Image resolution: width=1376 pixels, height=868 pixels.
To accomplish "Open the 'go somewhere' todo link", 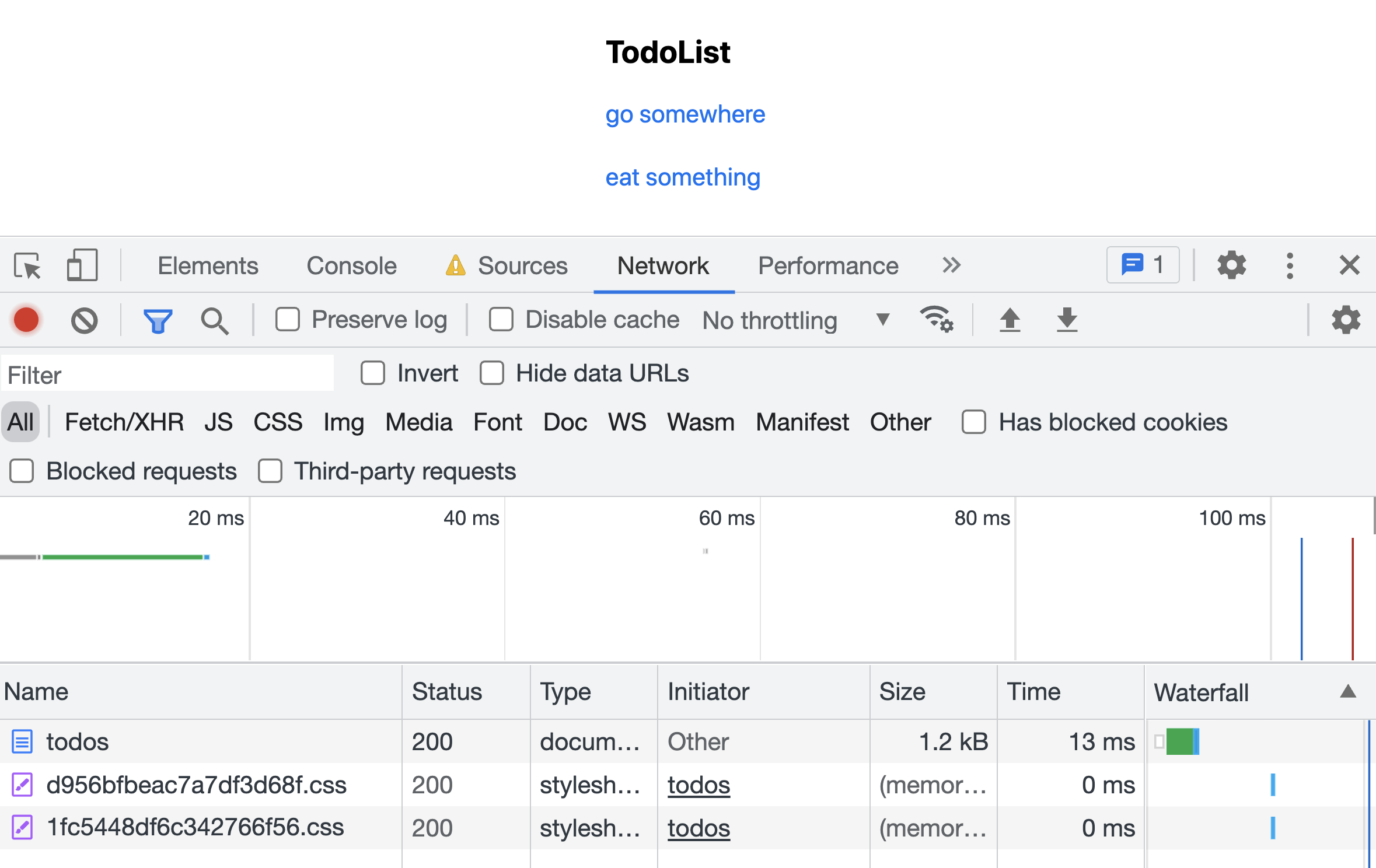I will coord(685,114).
